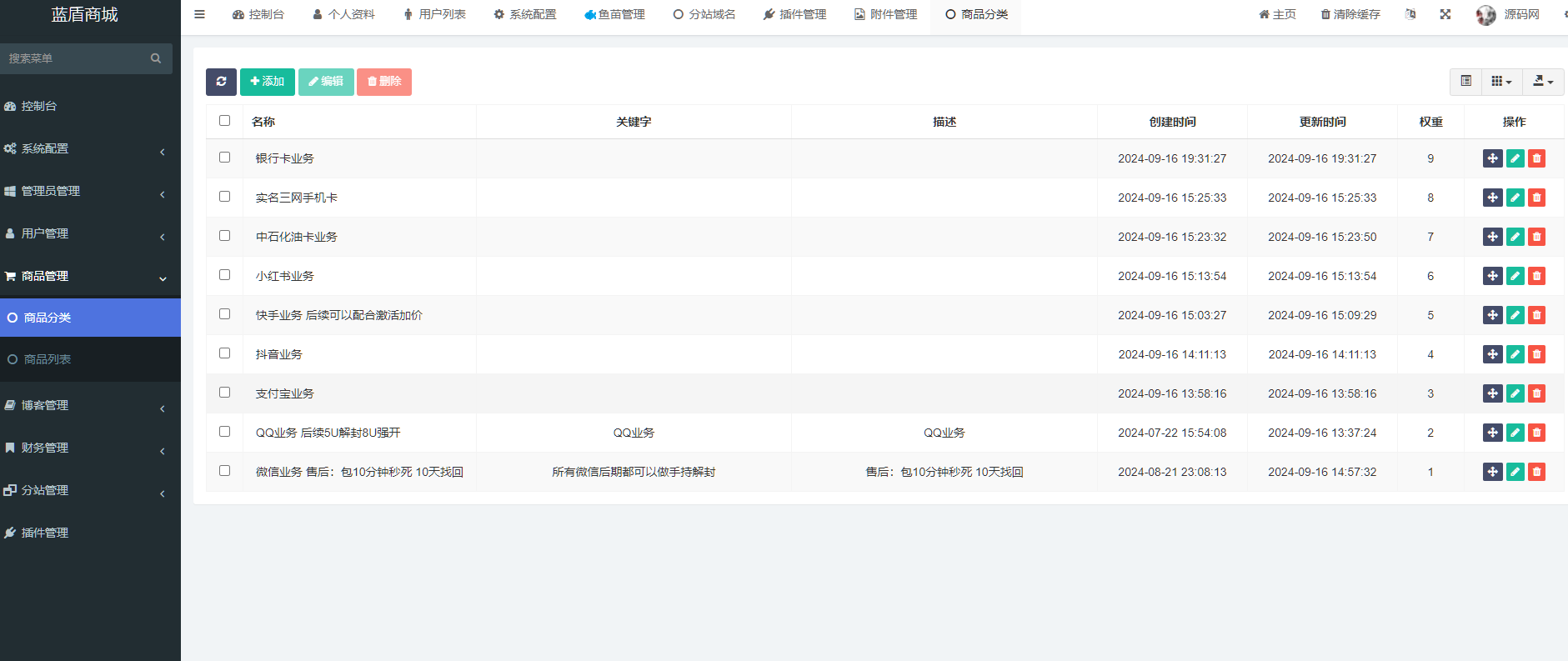Tick the checkbox for 实名三网手机卡 row
1568x661 pixels.
224,197
